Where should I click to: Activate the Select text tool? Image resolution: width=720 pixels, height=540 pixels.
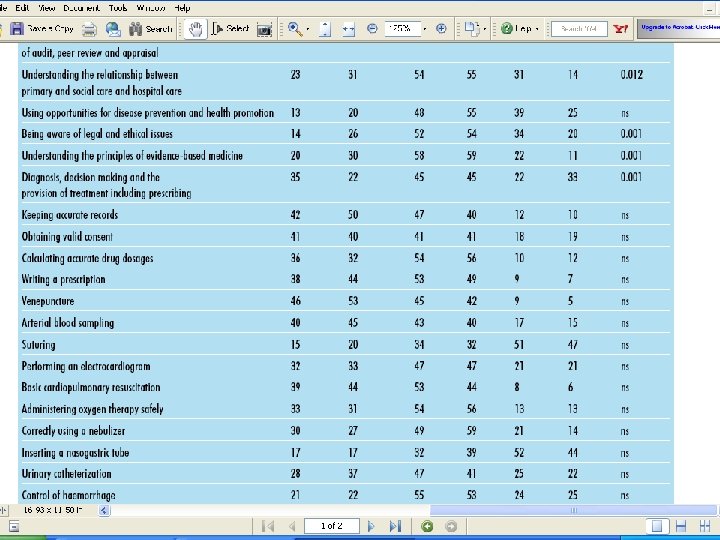pos(231,29)
